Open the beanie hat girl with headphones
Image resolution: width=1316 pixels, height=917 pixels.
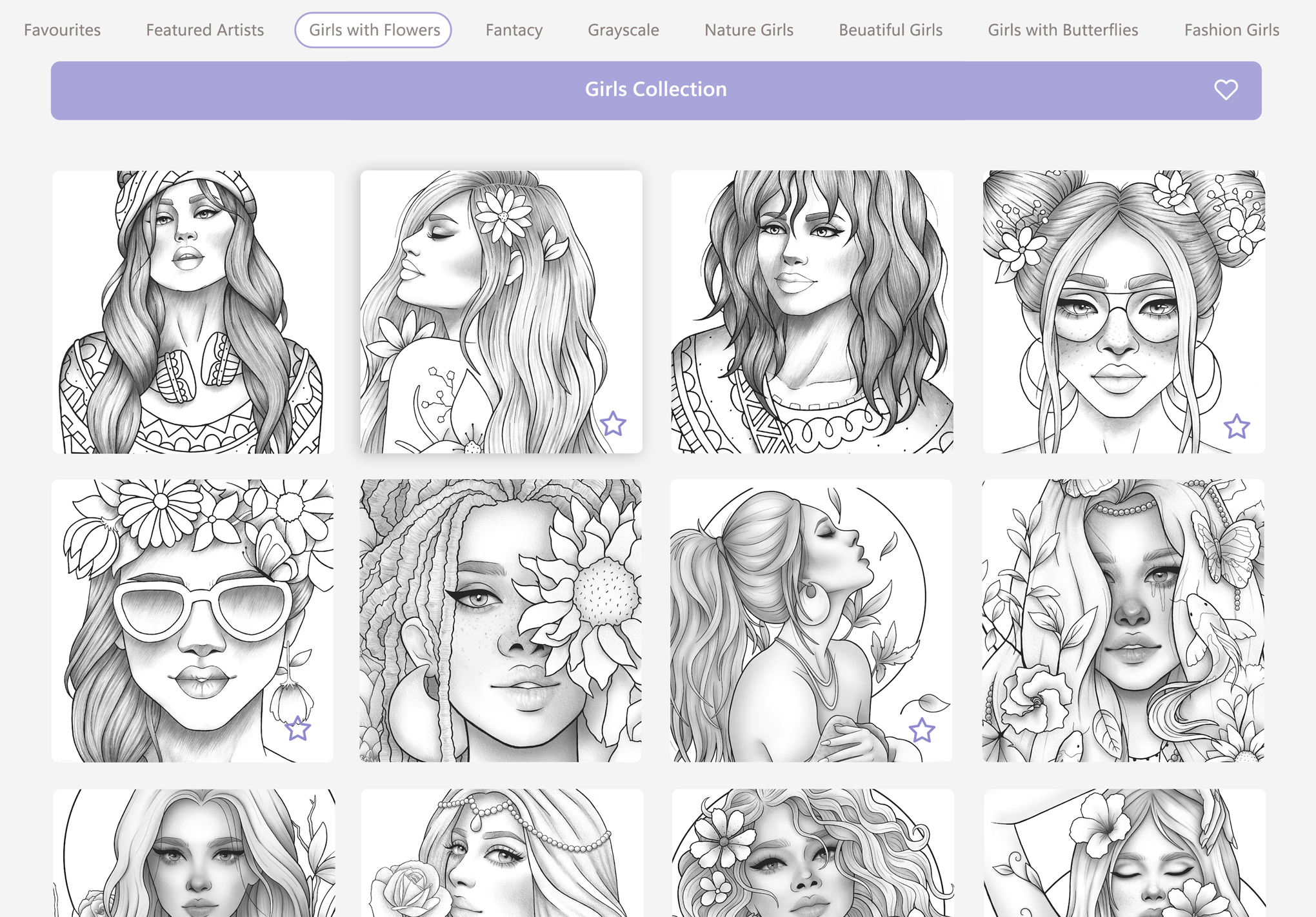(193, 312)
